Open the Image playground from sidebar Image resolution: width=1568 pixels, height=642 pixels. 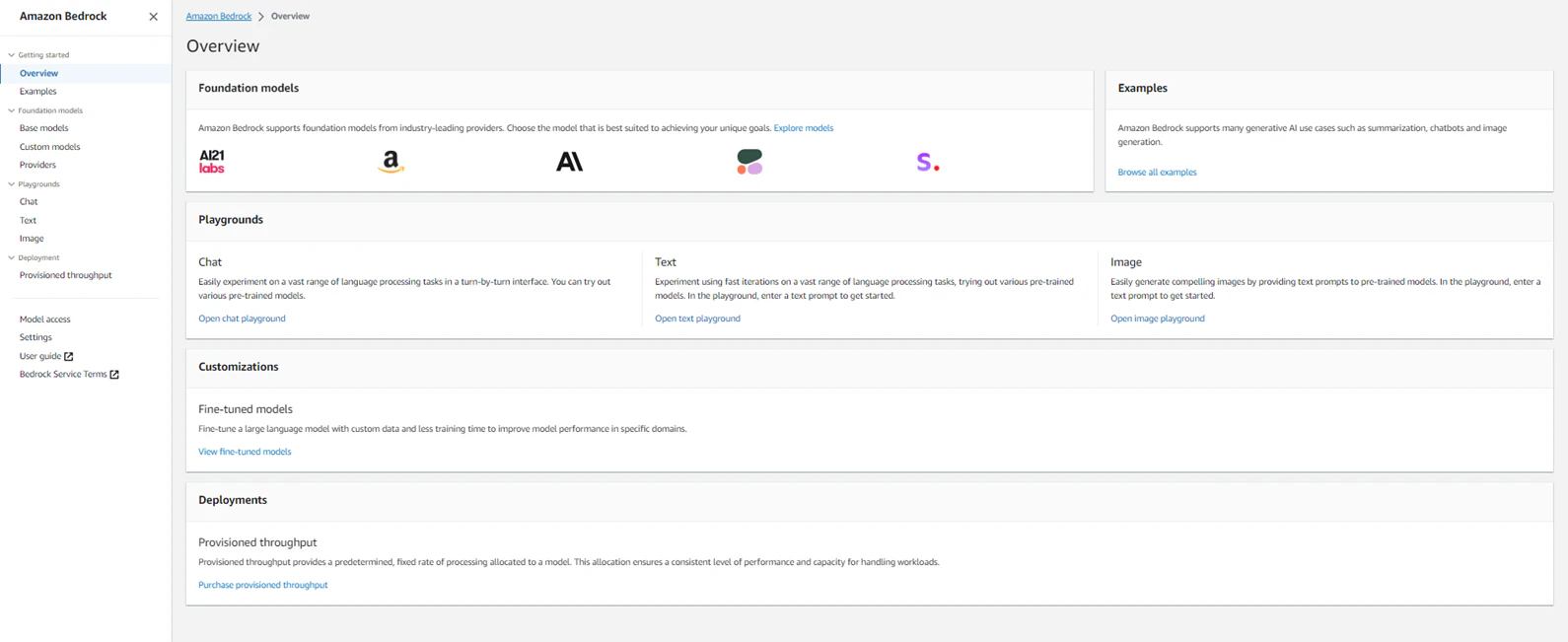[x=32, y=239]
